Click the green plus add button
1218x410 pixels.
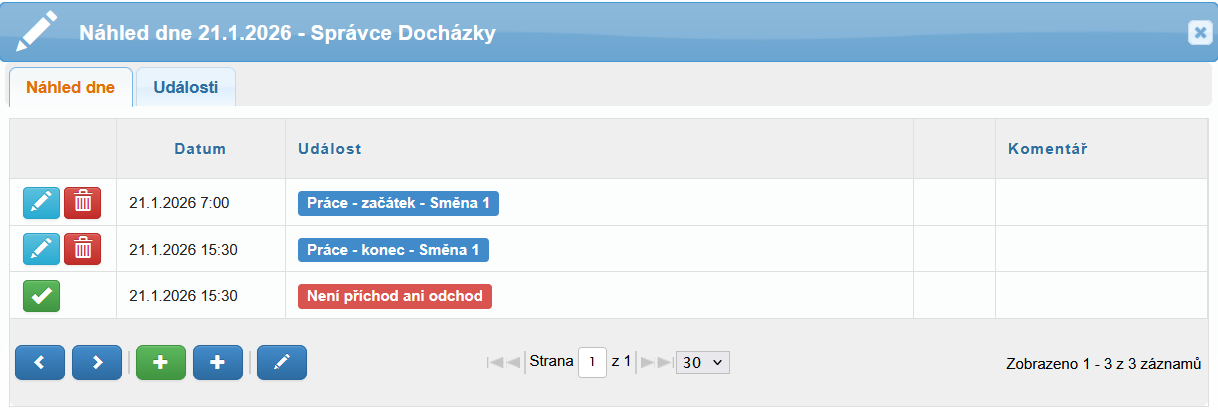161,363
